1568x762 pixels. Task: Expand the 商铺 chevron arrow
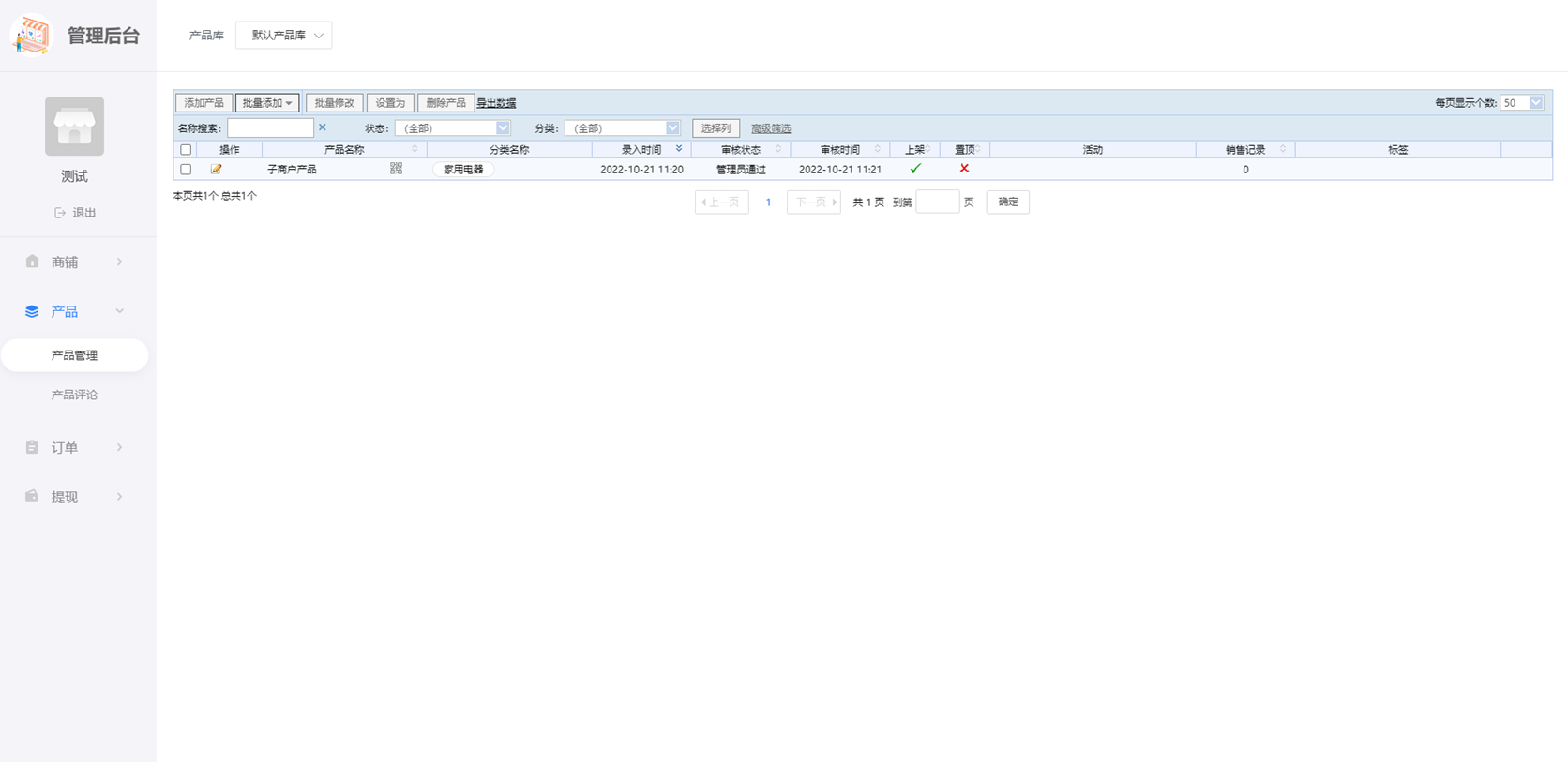pyautogui.click(x=119, y=261)
